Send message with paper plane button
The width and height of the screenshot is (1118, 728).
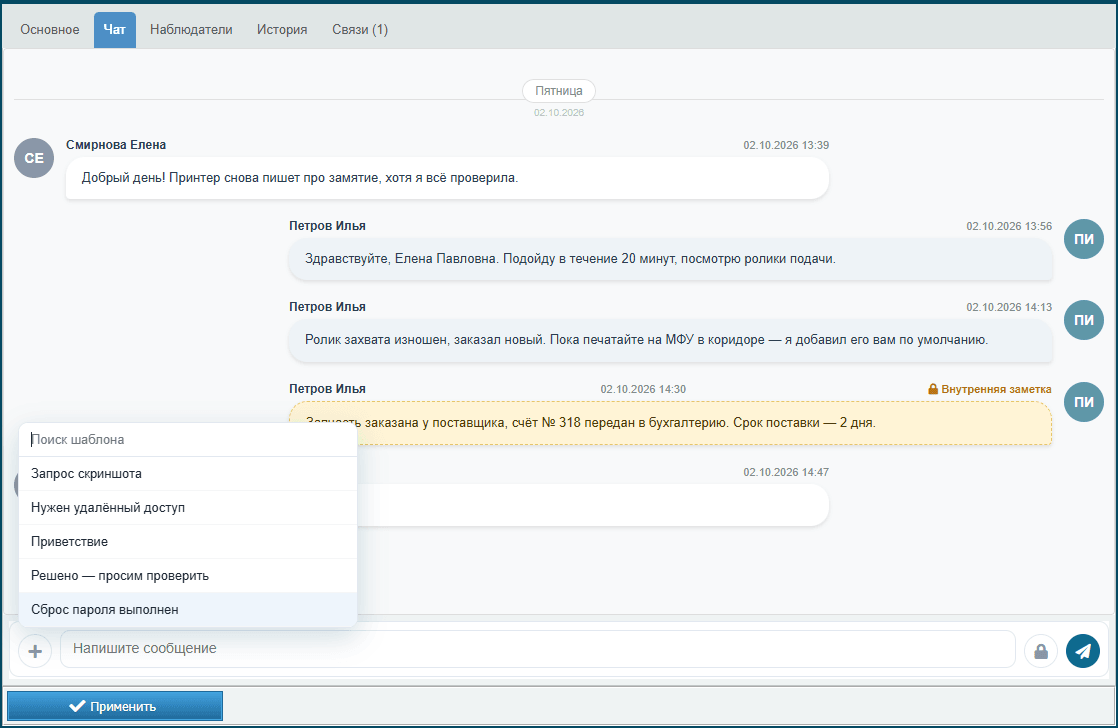click(1083, 651)
